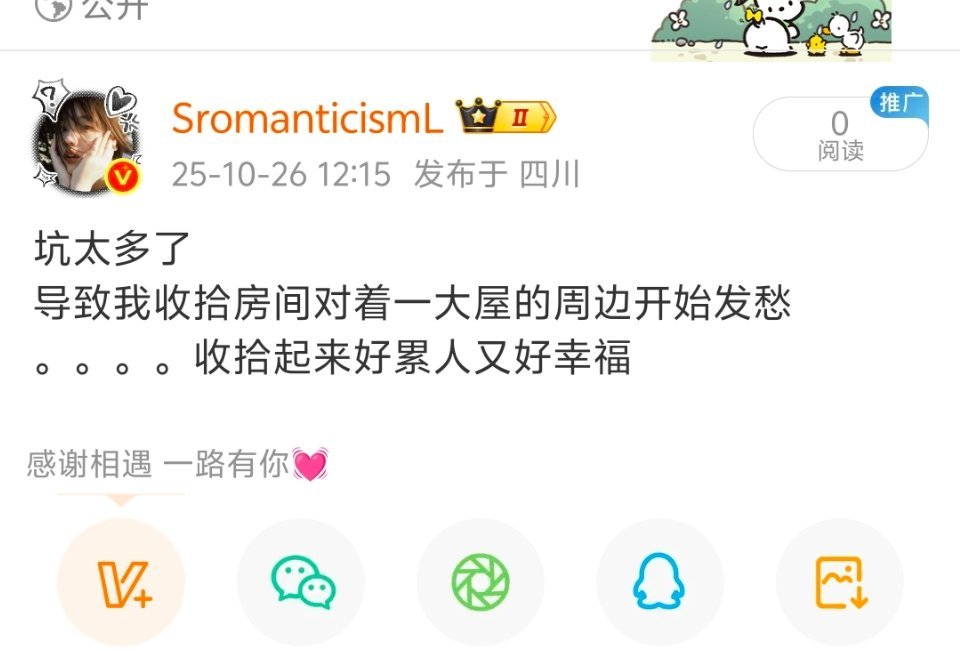Click the cartoon puppy sticker image
The image size is (960, 651).
tap(771, 29)
